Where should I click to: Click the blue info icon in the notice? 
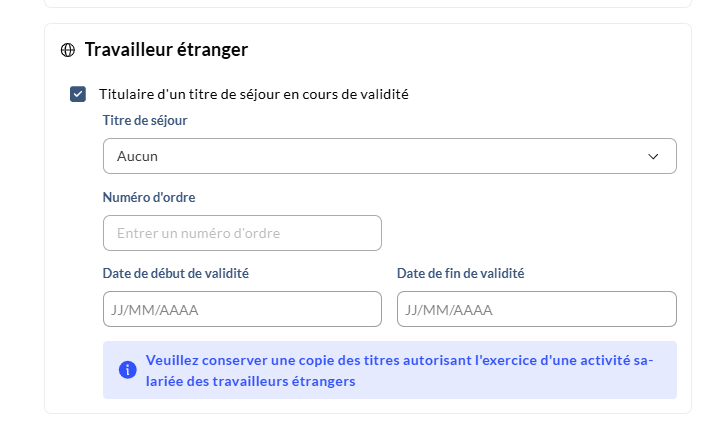(x=127, y=370)
